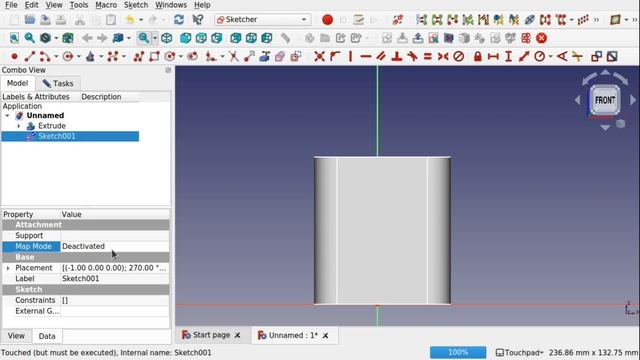Click the What's This help cursor icon
This screenshot has width=640, height=360.
pyautogui.click(x=198, y=20)
